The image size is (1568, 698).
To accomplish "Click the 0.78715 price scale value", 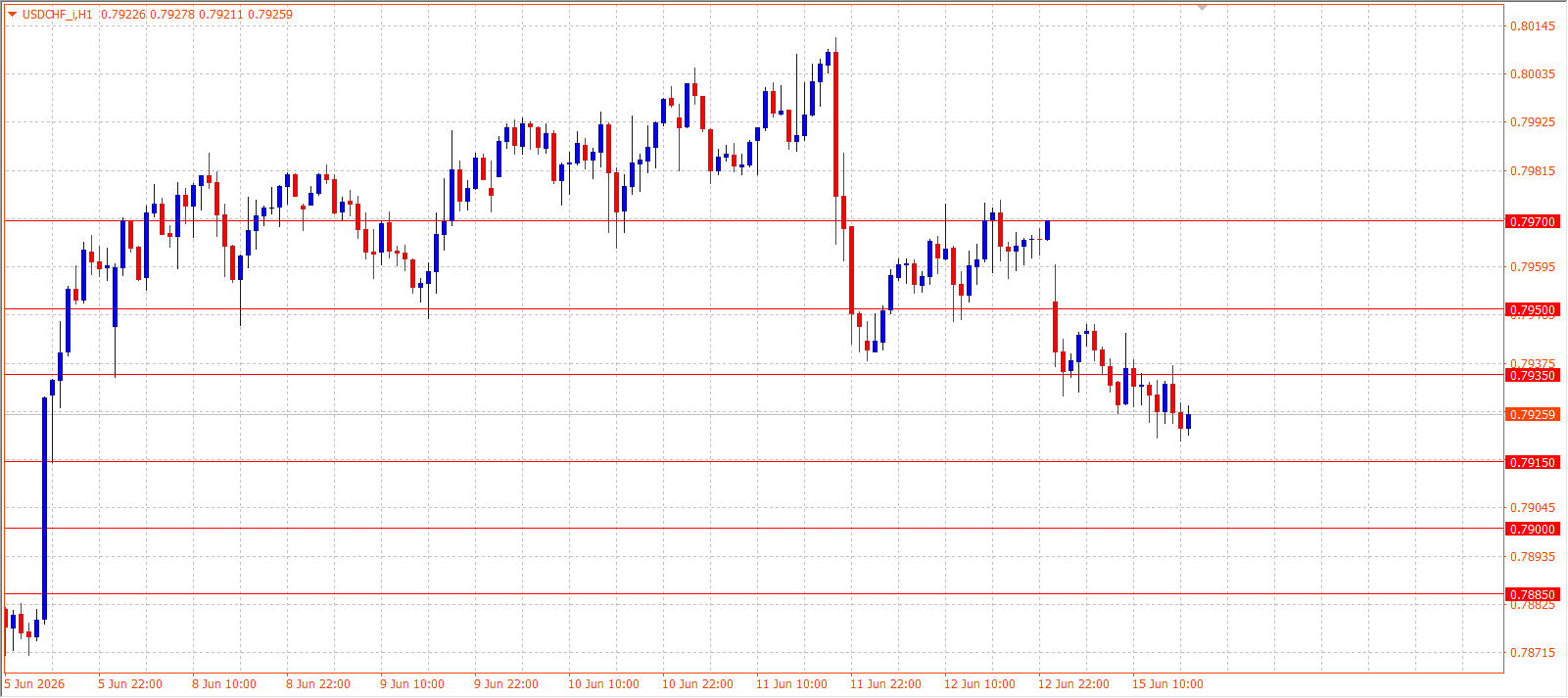I will (x=1532, y=653).
